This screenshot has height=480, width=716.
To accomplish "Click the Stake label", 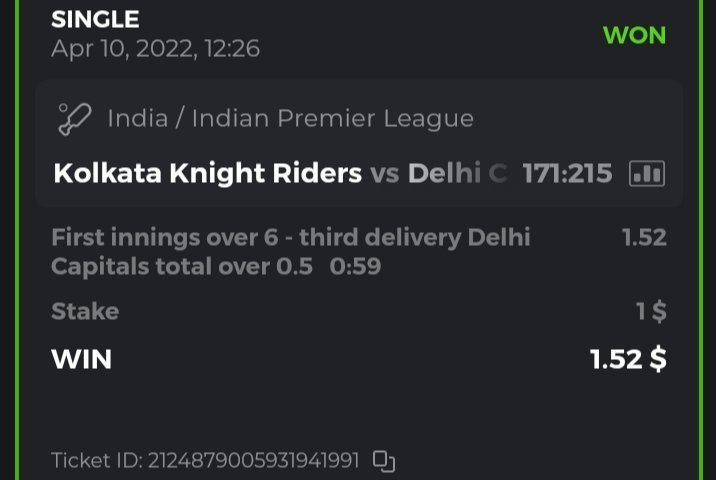I will click(85, 311).
